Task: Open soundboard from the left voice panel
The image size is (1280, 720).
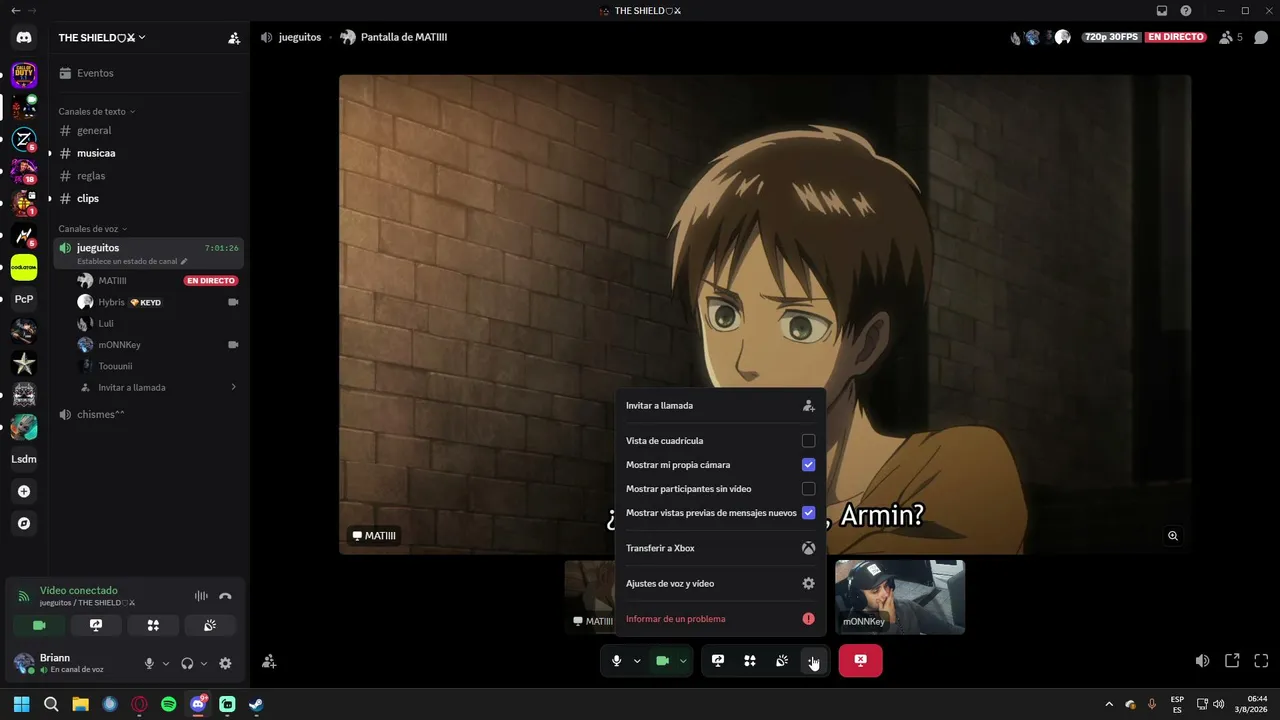Action: coord(210,625)
